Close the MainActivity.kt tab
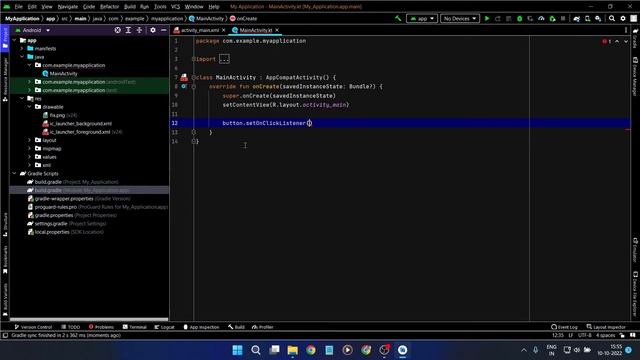The width and height of the screenshot is (640, 360). (x=277, y=30)
